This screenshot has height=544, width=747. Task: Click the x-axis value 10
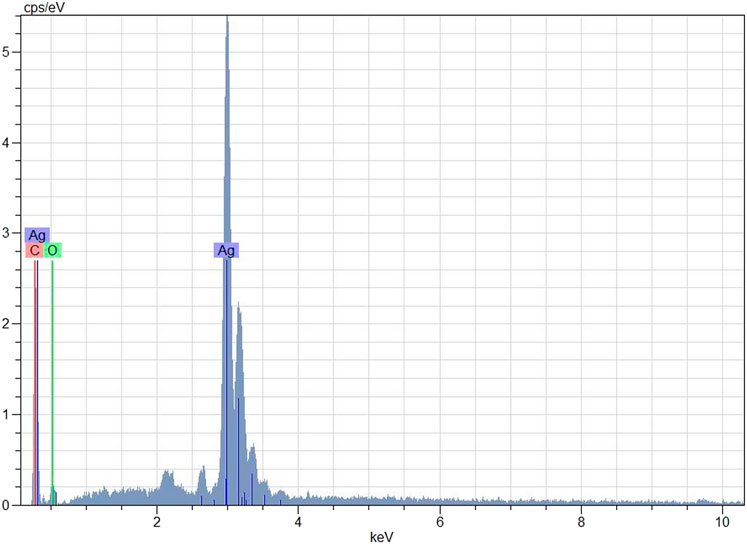723,522
